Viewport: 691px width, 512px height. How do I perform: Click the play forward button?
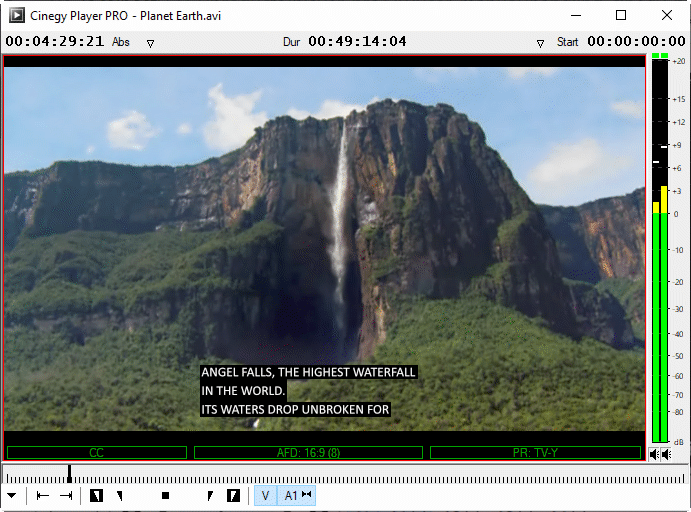click(210, 496)
